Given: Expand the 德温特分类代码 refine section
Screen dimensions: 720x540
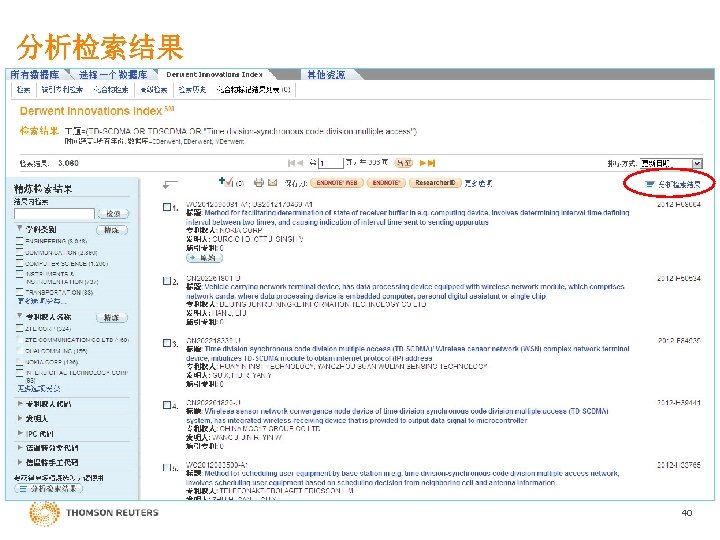Looking at the screenshot, I should pyautogui.click(x=20, y=447).
